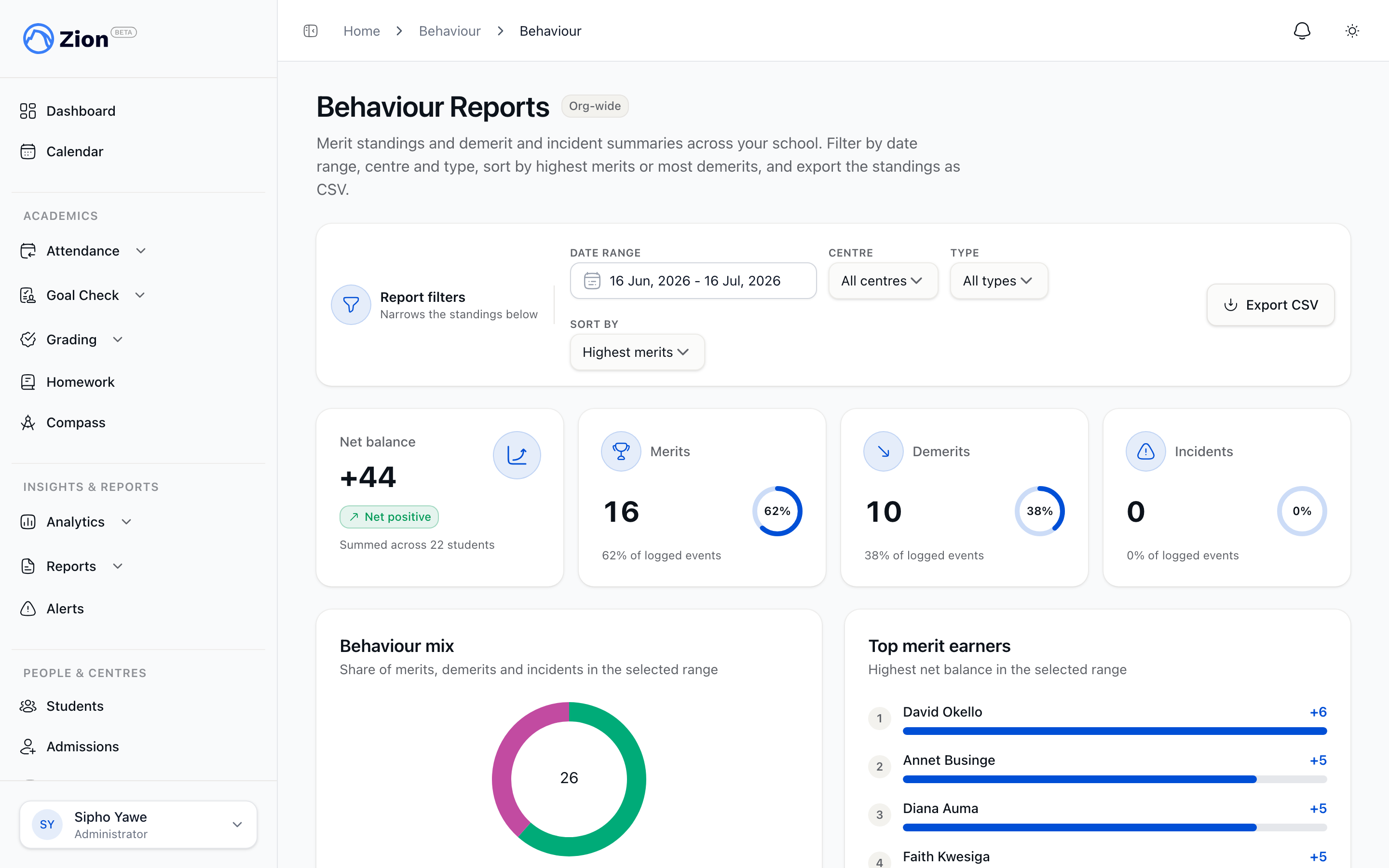Click the Grading badge icon
The image size is (1389, 868).
tap(28, 339)
